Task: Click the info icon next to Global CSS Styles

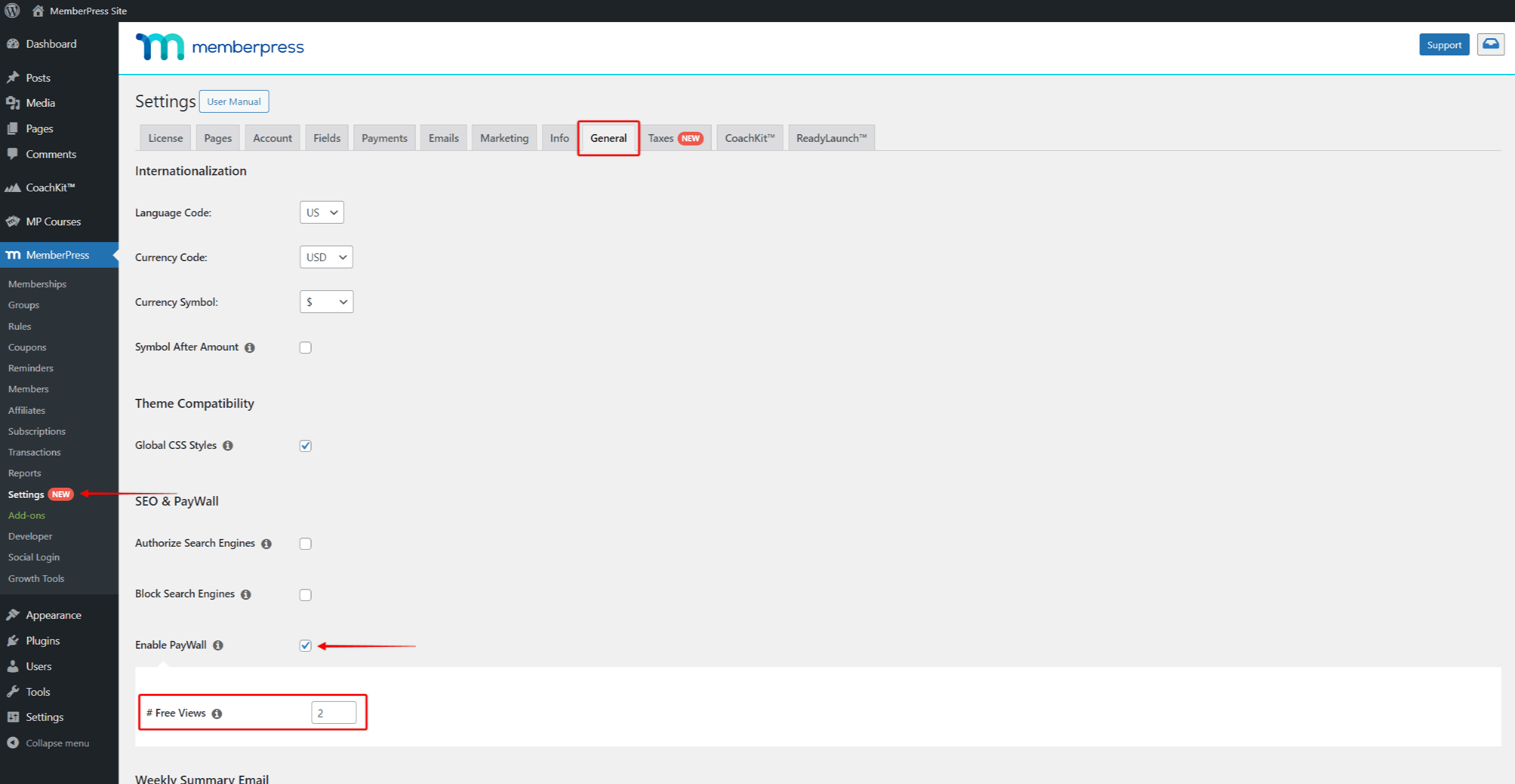Action: coord(228,445)
